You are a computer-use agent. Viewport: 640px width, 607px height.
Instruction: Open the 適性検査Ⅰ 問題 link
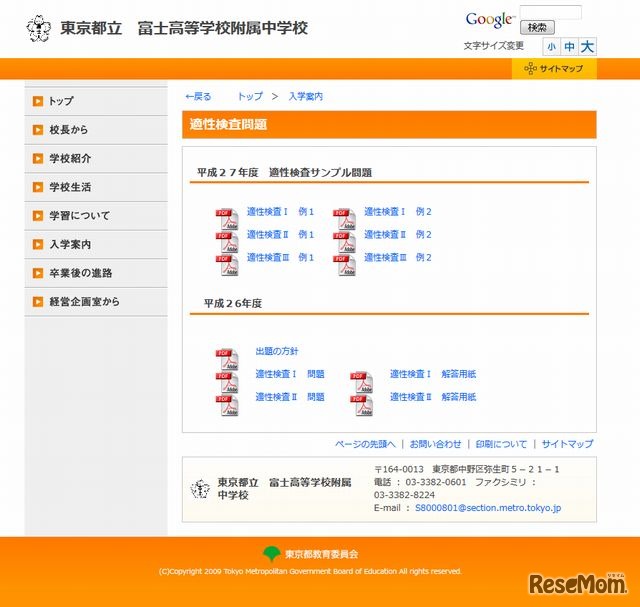coord(290,374)
